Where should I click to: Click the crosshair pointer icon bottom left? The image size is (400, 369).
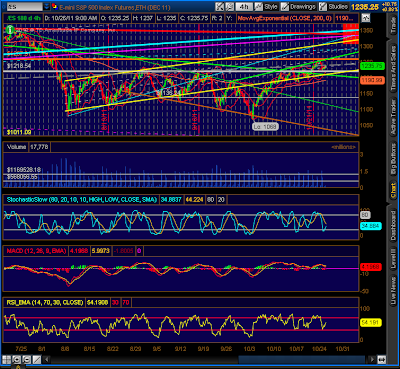click(x=7, y=360)
